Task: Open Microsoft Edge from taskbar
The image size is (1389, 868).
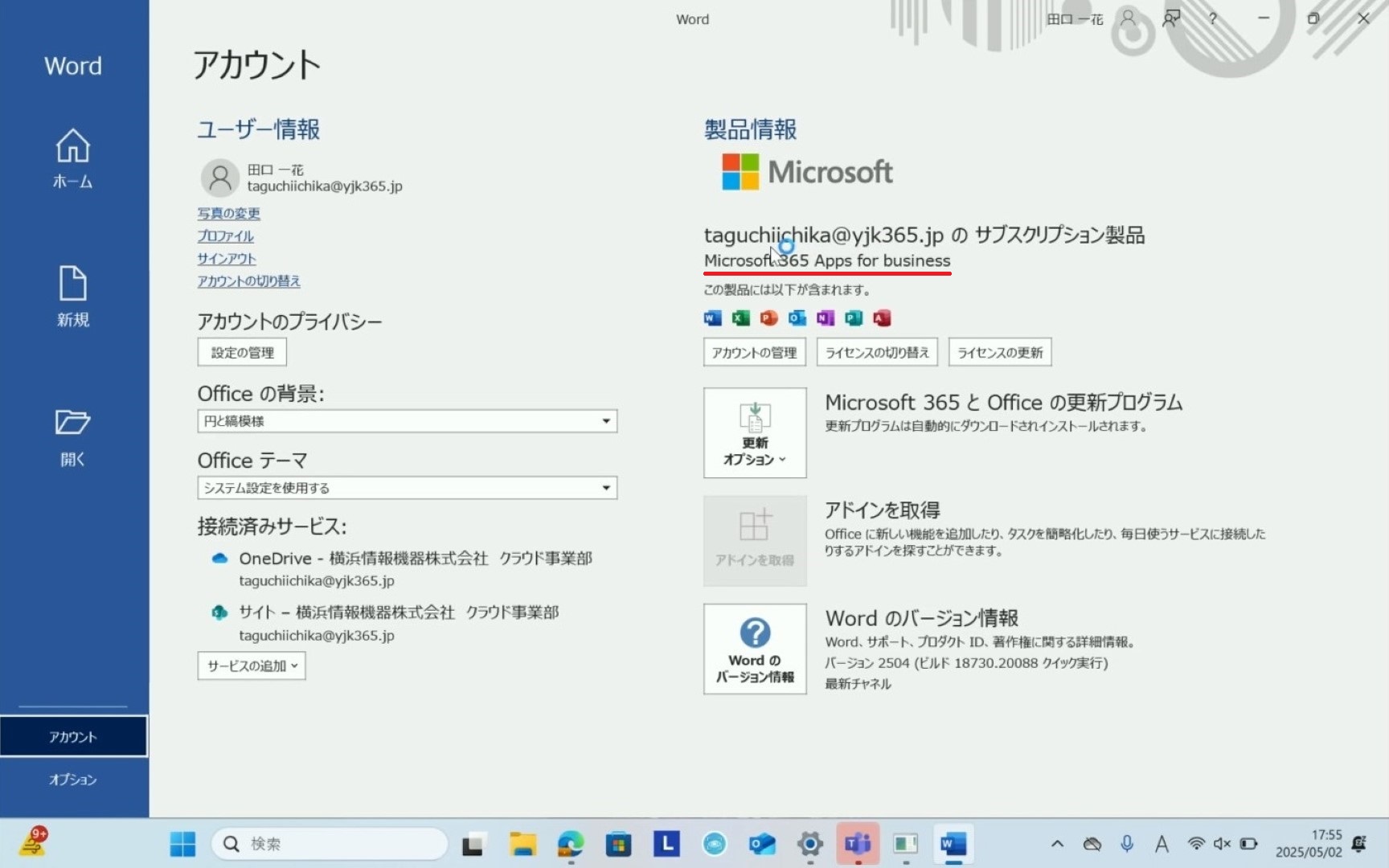Action: (x=571, y=844)
